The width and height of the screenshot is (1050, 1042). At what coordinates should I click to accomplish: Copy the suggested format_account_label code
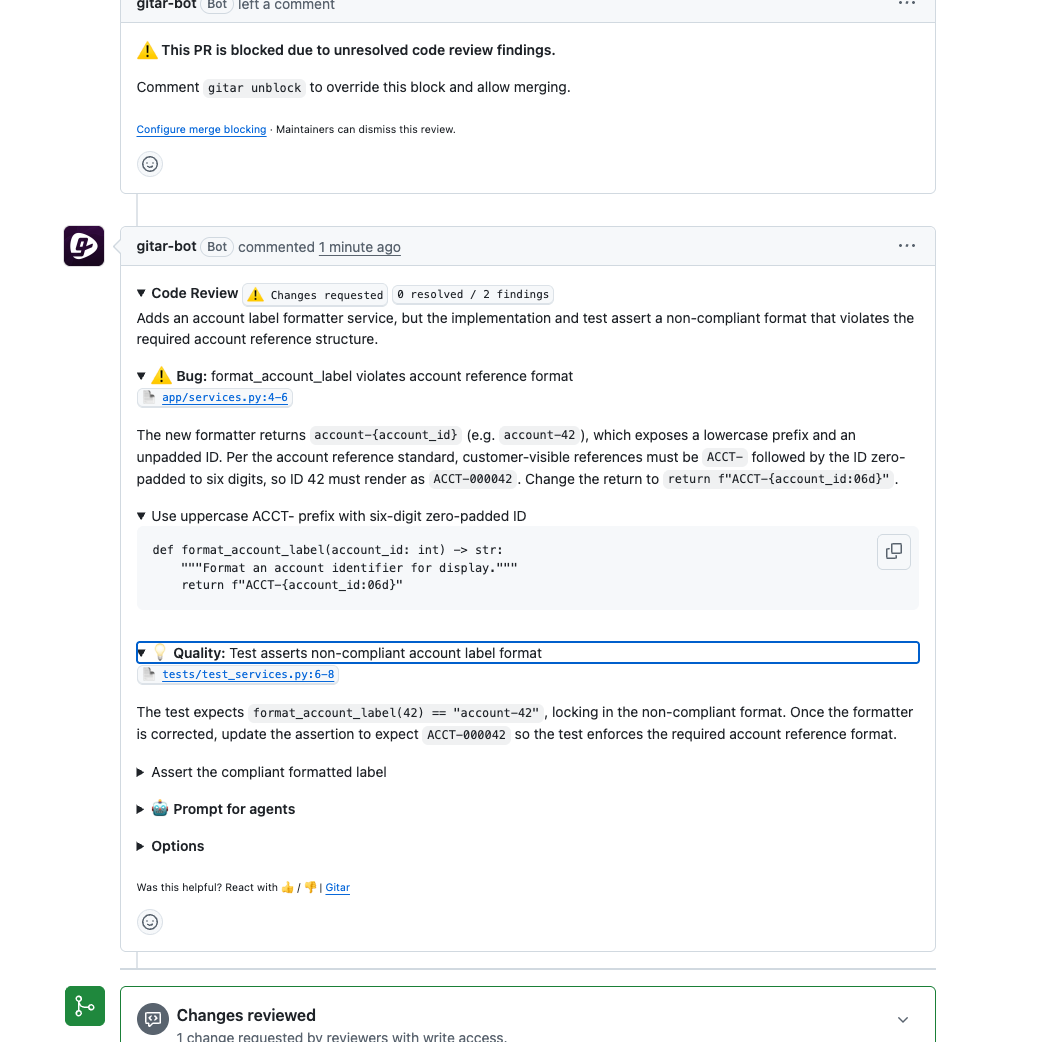point(893,552)
